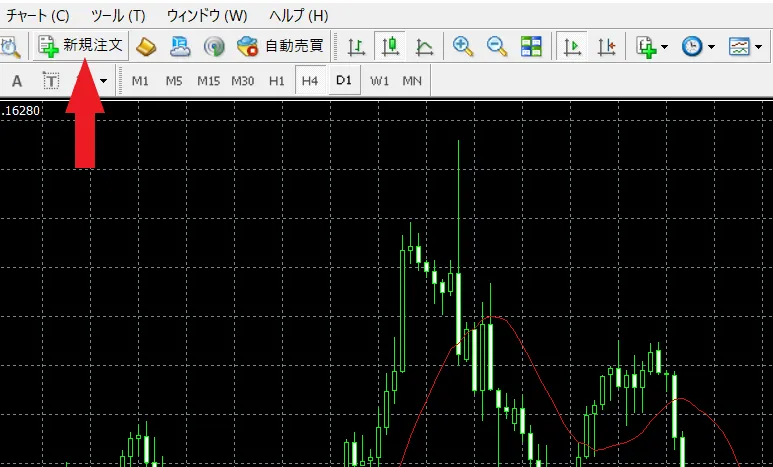Select the M1 timeframe
The height and width of the screenshot is (467, 773).
140,80
